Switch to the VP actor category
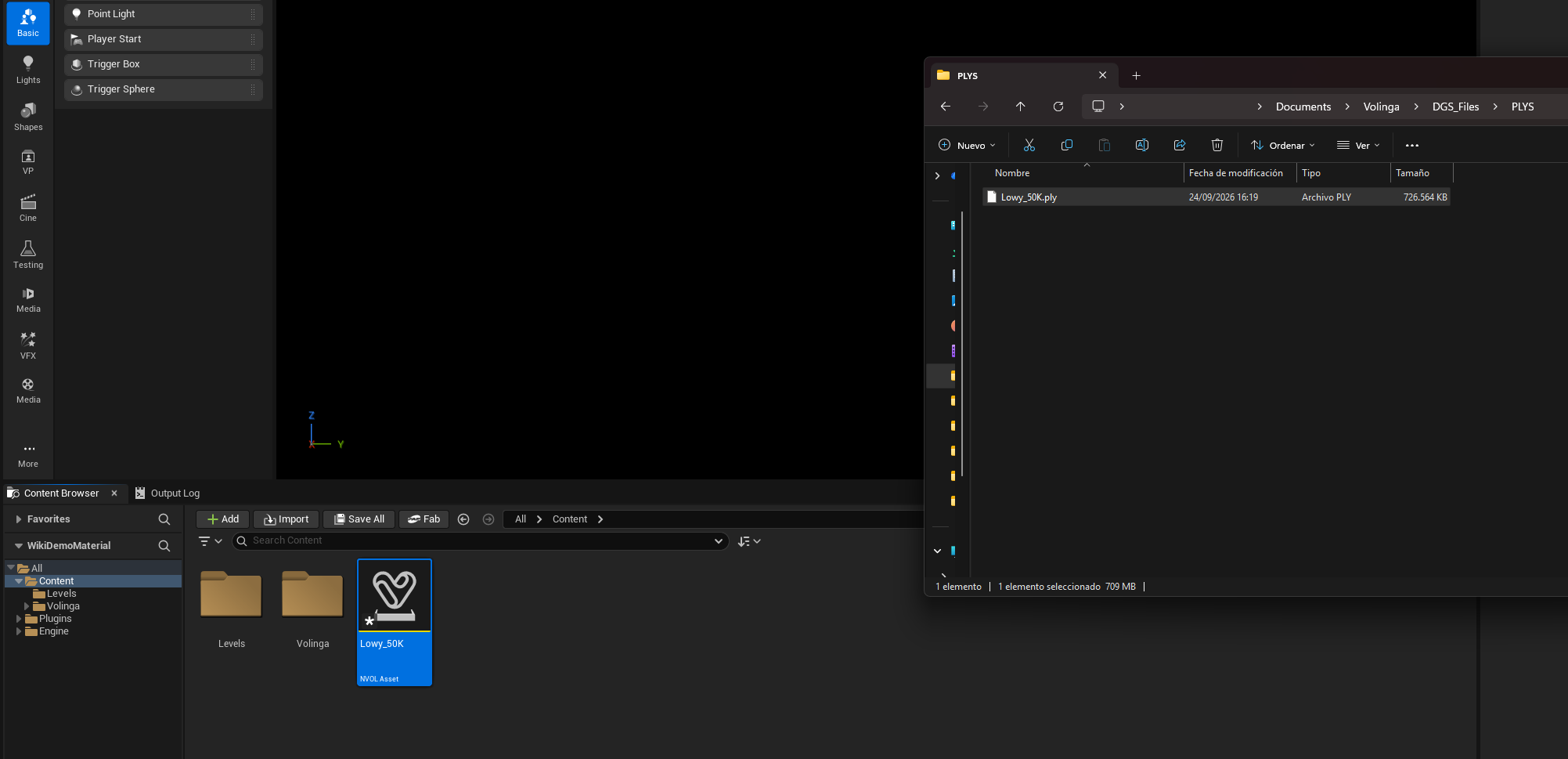This screenshot has height=759, width=1568. [x=28, y=162]
